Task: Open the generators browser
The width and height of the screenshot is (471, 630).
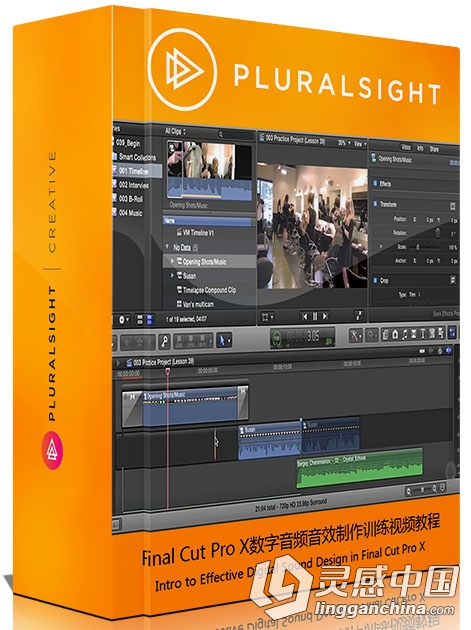Action: point(432,333)
